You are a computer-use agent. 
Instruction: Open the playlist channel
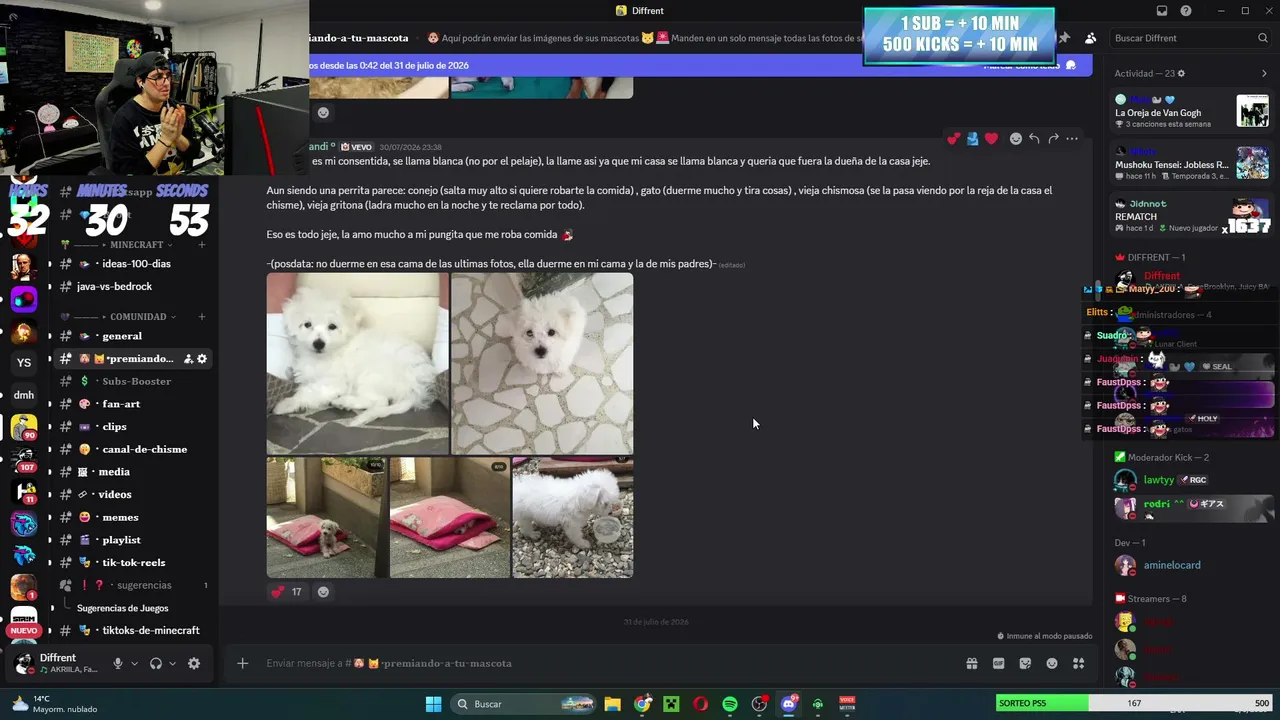pyautogui.click(x=134, y=540)
